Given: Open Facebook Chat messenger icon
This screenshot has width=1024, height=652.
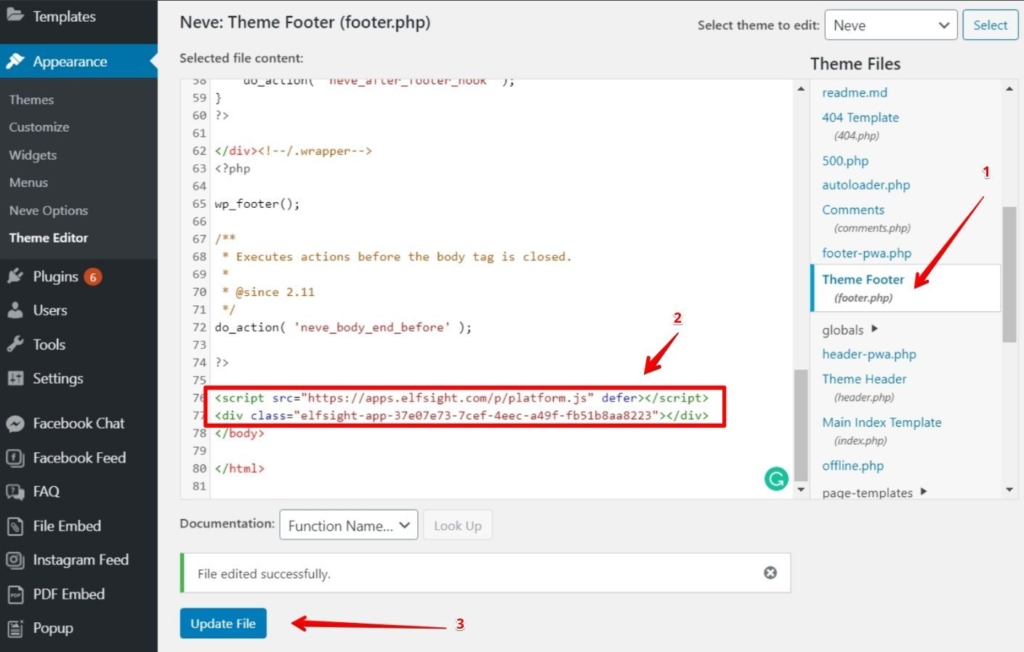Looking at the screenshot, I should 15,424.
